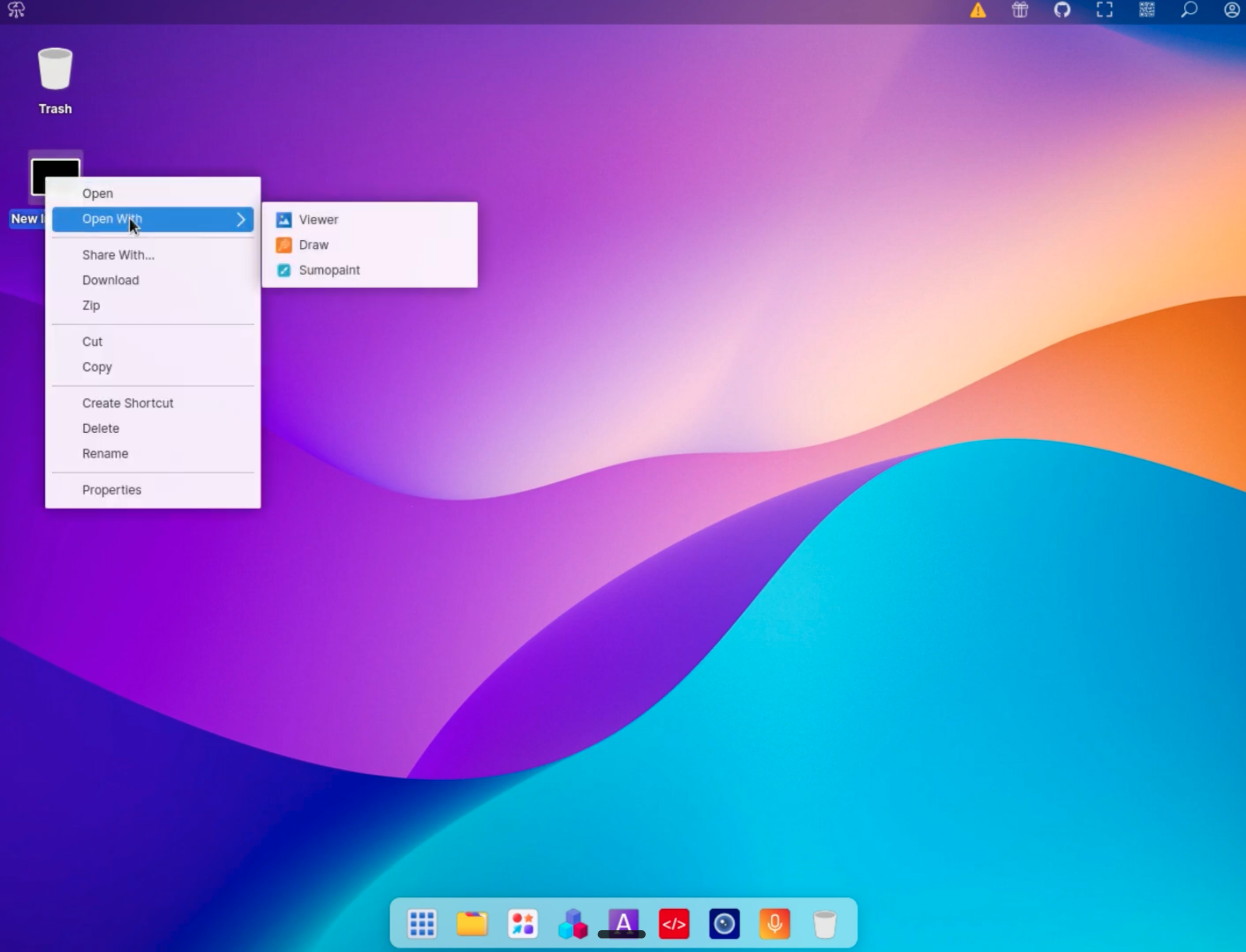This screenshot has height=952, width=1246.
Task: Choose Viewer from Open With submenu
Action: pos(318,220)
